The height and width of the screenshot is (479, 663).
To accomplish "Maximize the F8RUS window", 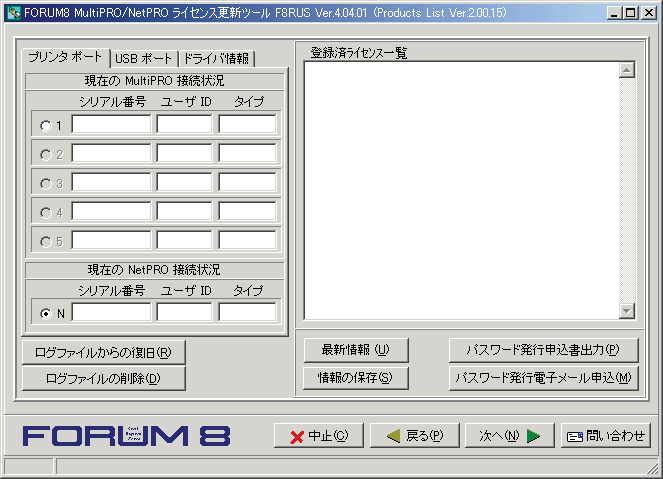I will [630, 13].
